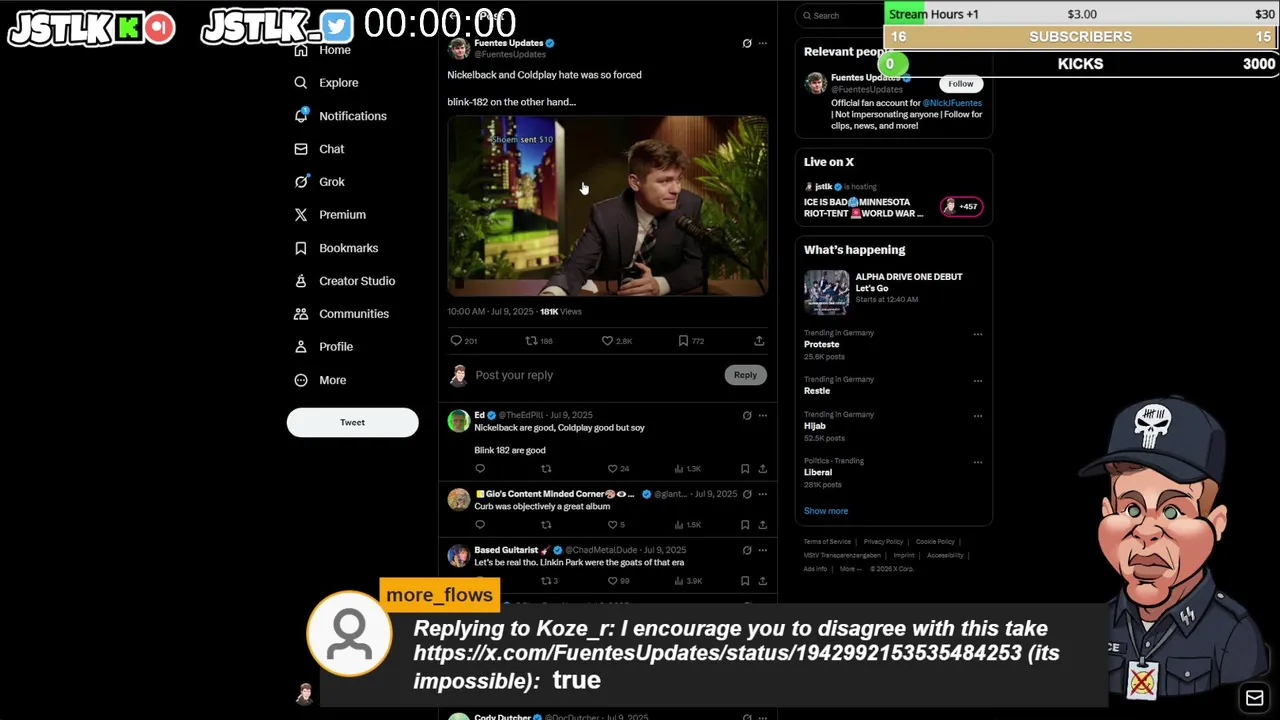
Task: Reply to the Curb album comment
Action: pyautogui.click(x=480, y=525)
